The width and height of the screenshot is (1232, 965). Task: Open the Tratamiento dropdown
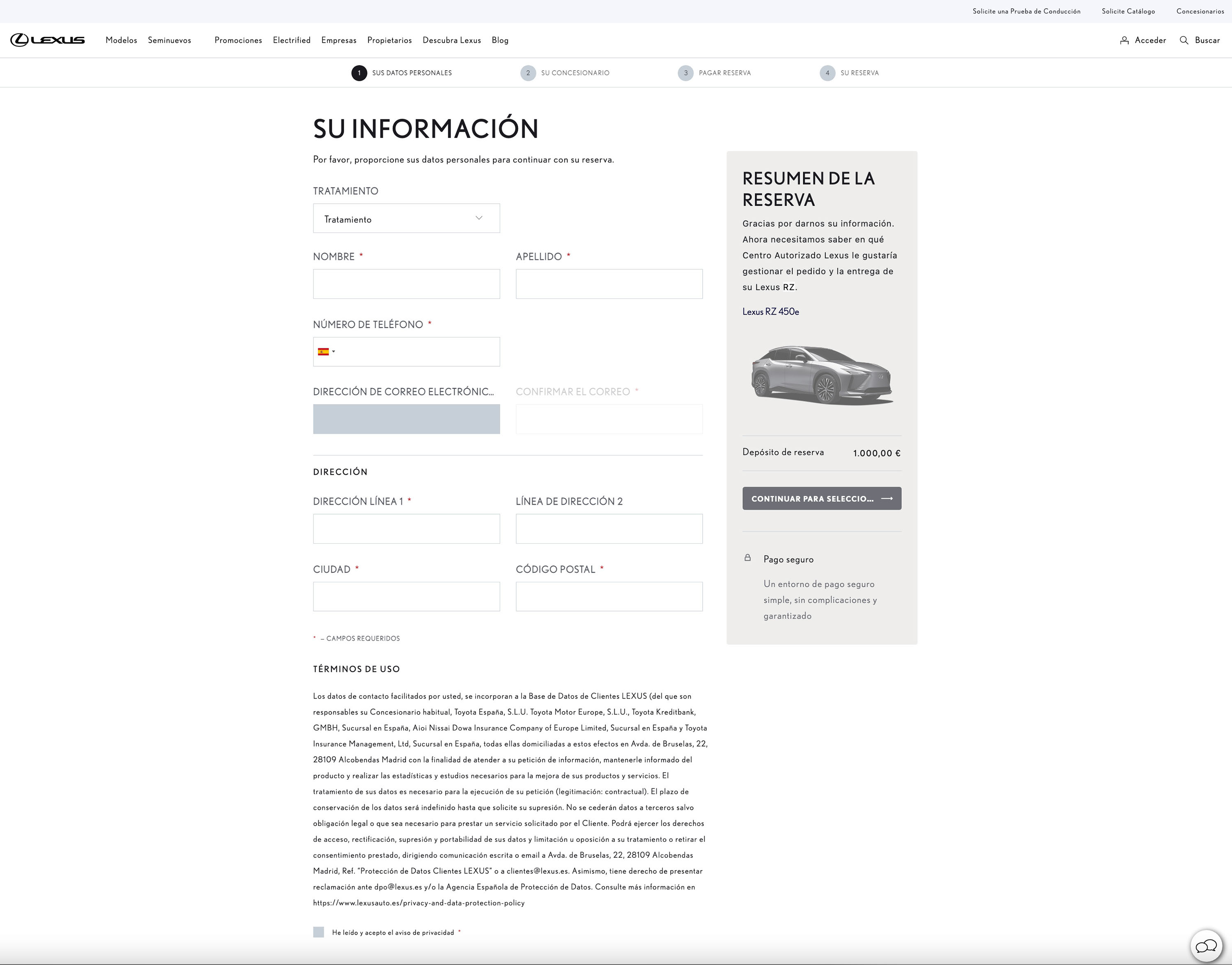coord(406,218)
